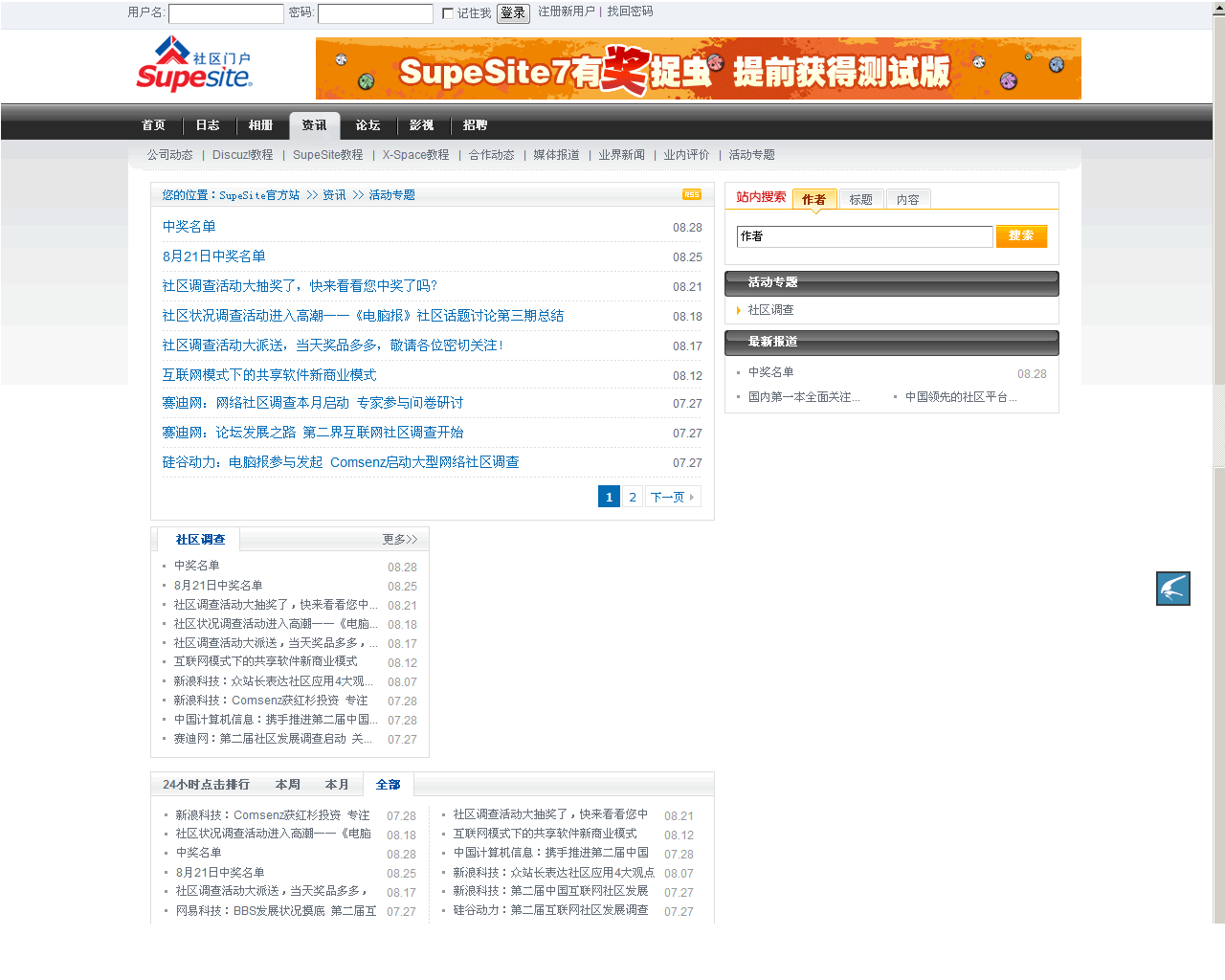The image size is (1225, 980).
Task: Open 日志 in main navigation
Action: click(208, 125)
